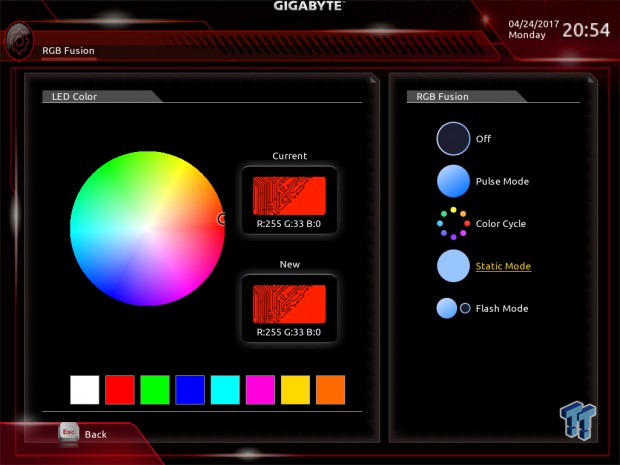Open the RGB Fusion tab at top
The image size is (620, 465).
pyautogui.click(x=68, y=51)
